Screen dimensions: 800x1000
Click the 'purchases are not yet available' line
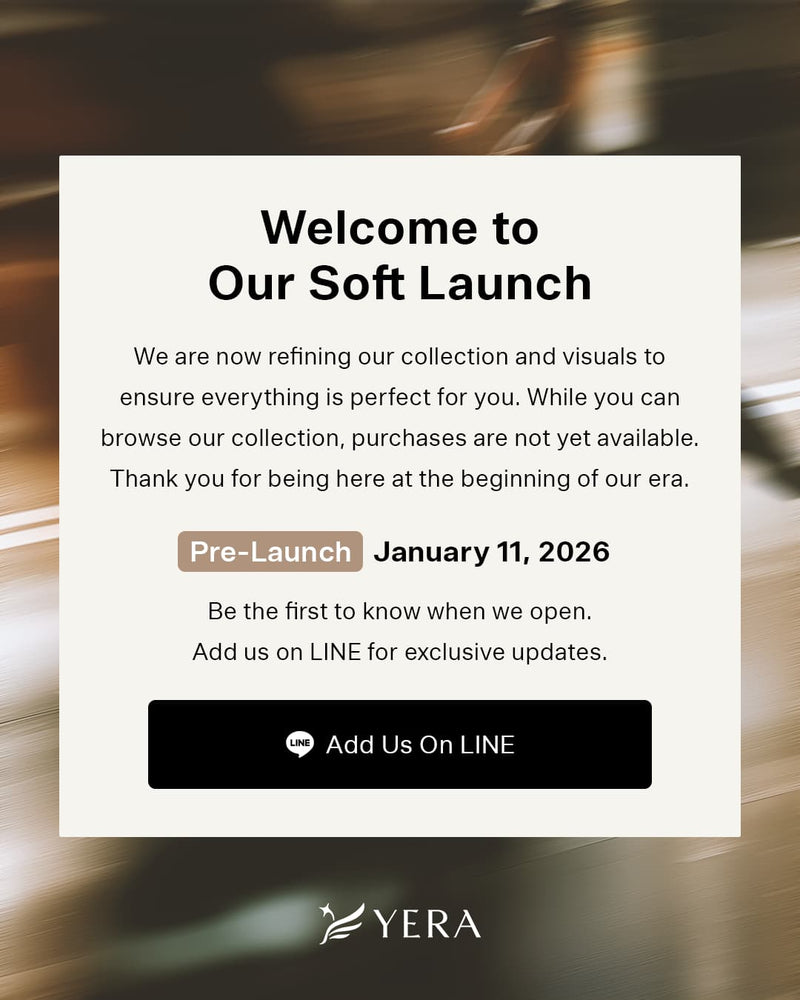click(x=400, y=438)
